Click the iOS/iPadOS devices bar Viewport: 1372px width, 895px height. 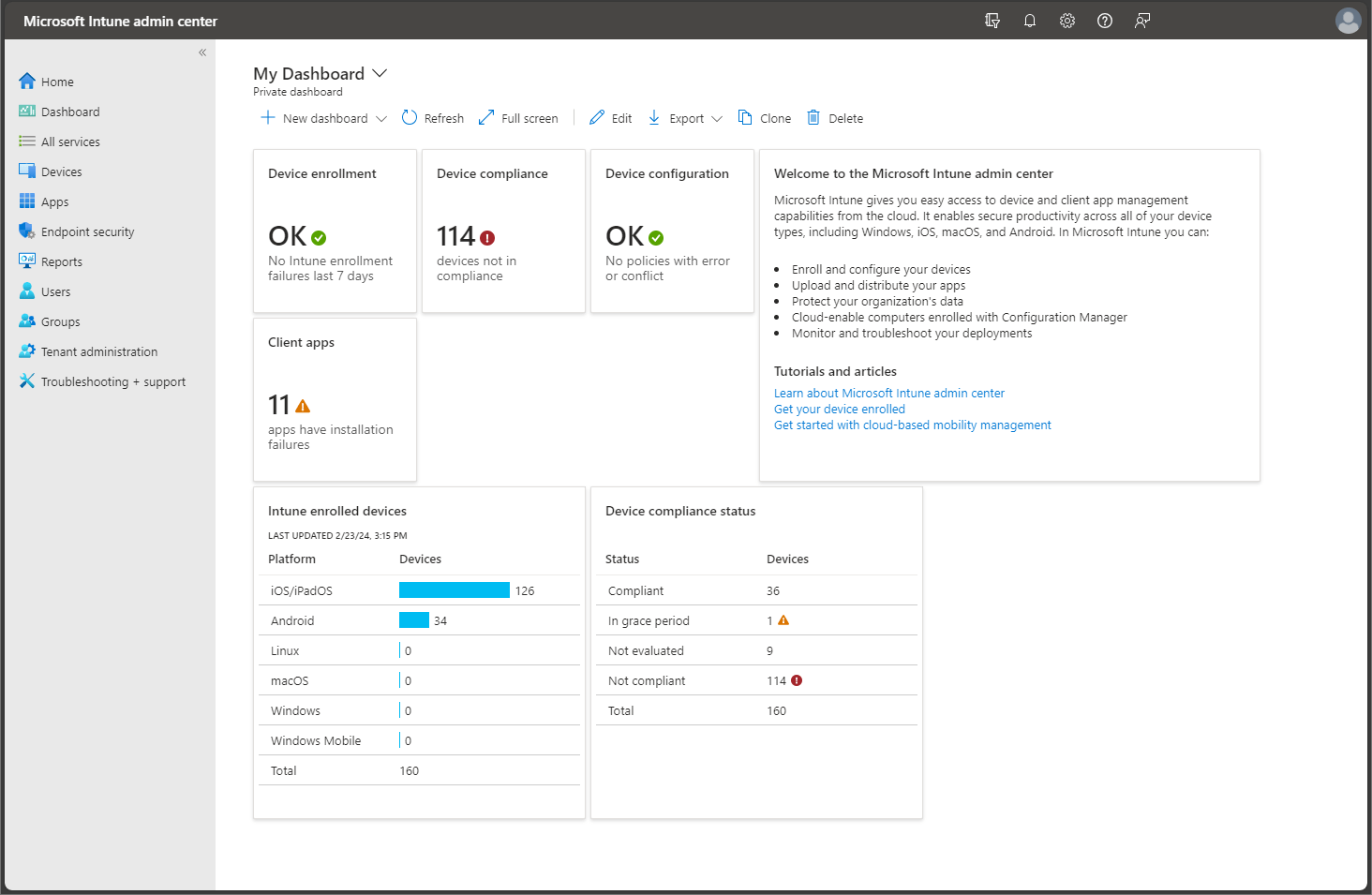point(454,589)
